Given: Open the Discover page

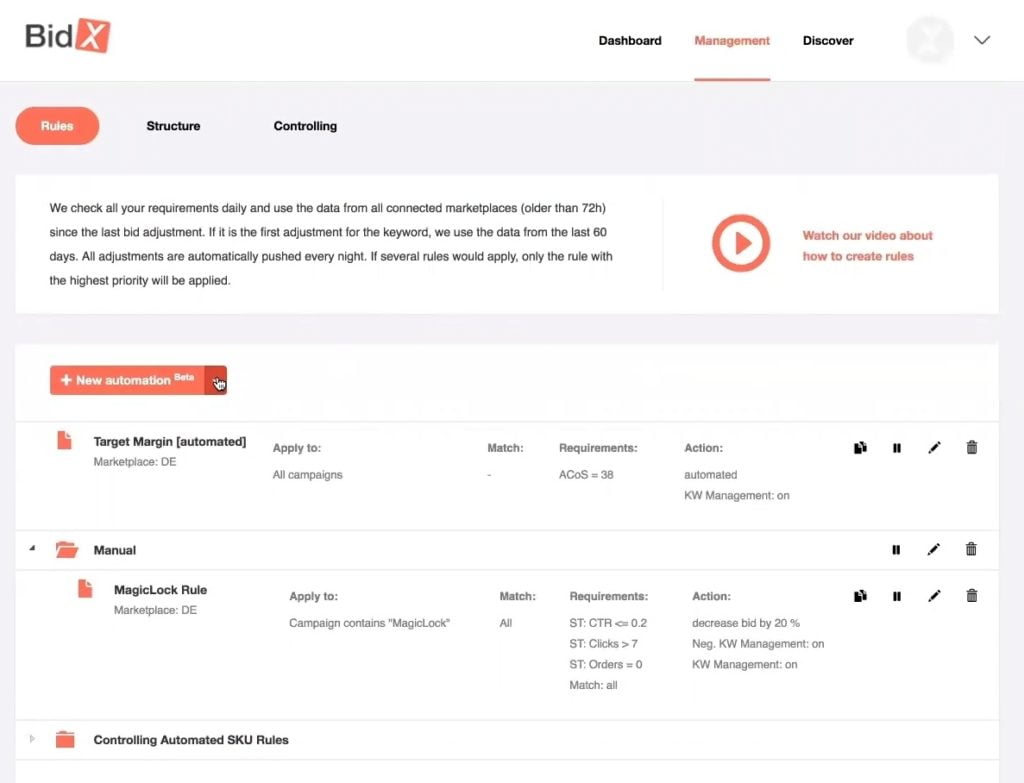Looking at the screenshot, I should click(828, 40).
